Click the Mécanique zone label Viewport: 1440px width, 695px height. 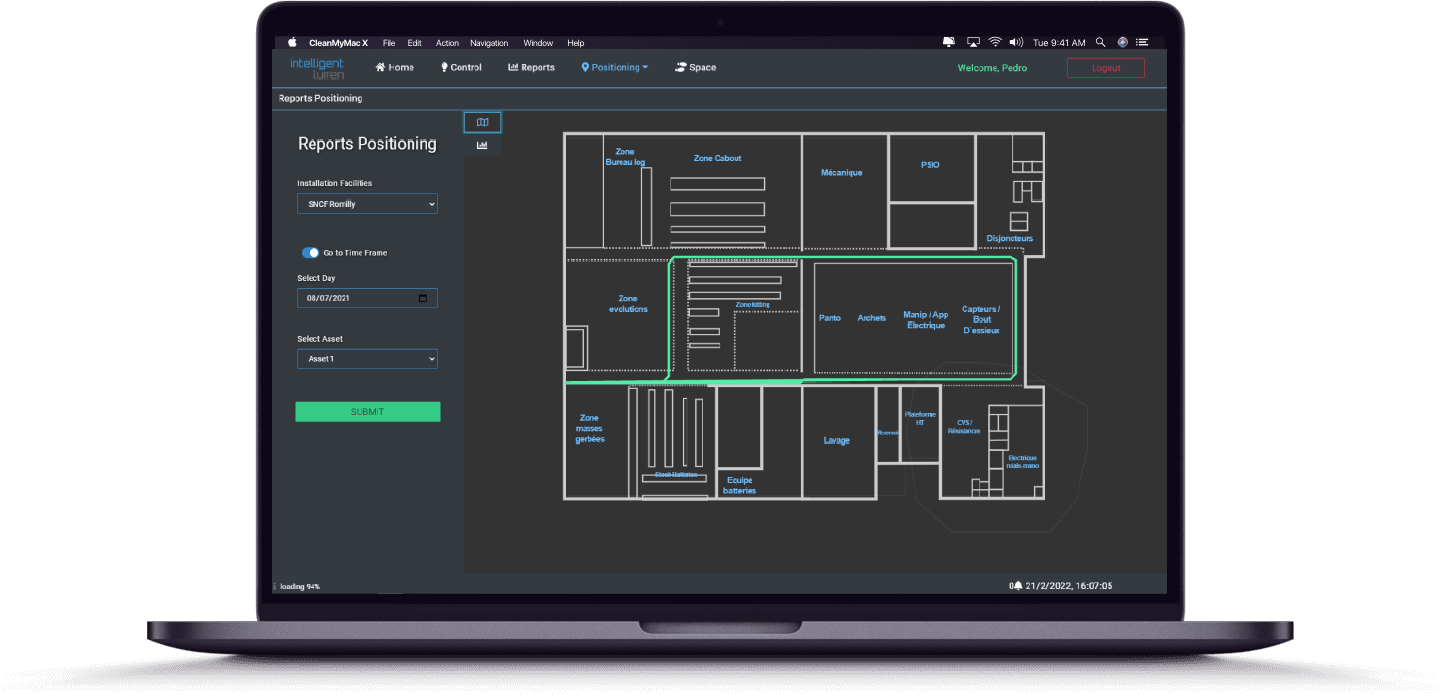(841, 173)
